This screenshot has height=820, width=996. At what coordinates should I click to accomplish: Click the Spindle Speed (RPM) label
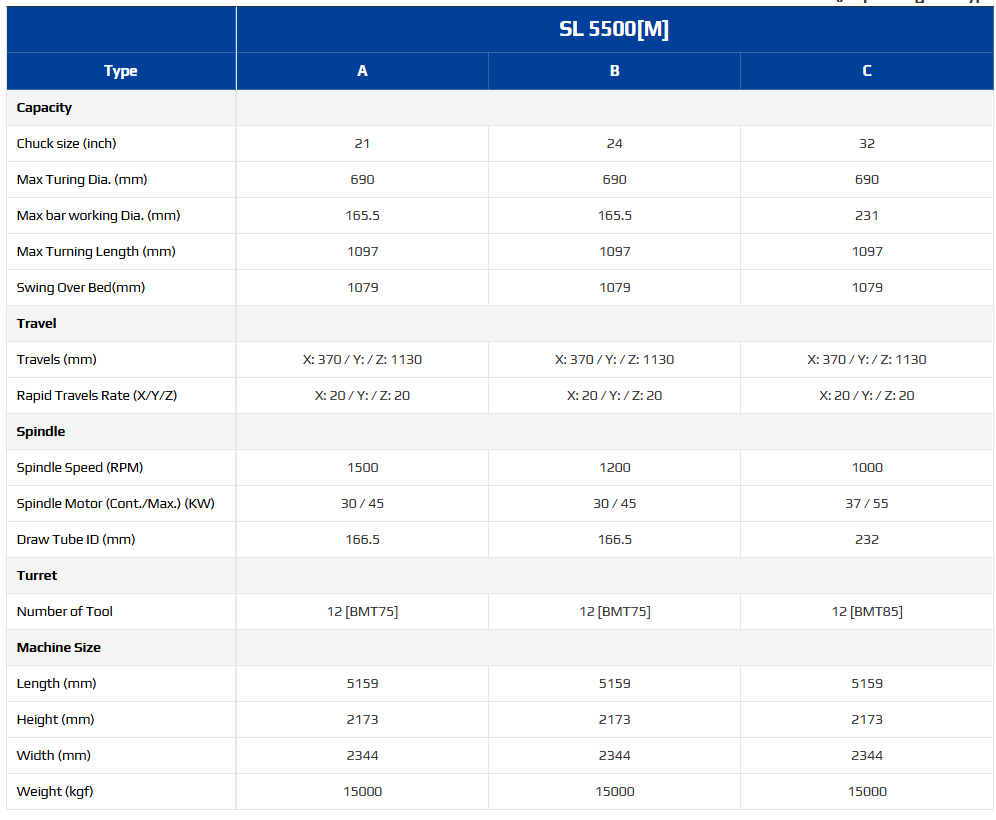click(x=79, y=467)
